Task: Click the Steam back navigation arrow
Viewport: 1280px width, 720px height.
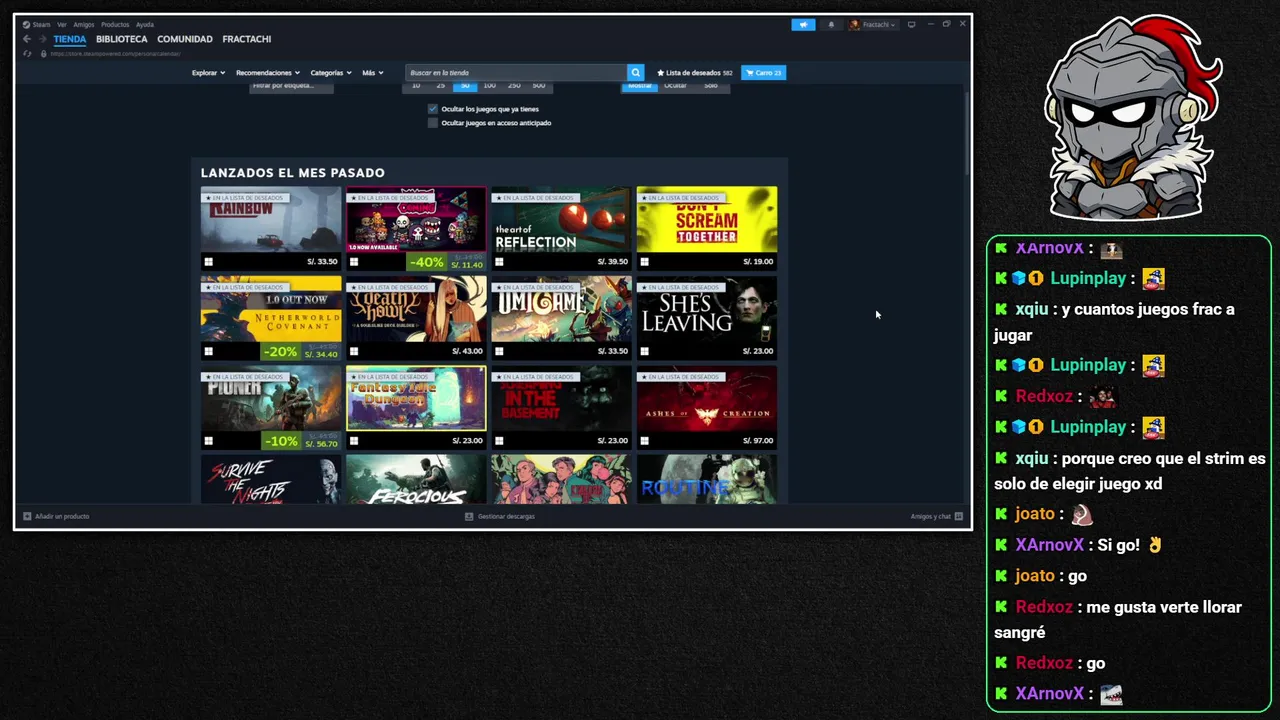Action: (x=27, y=39)
